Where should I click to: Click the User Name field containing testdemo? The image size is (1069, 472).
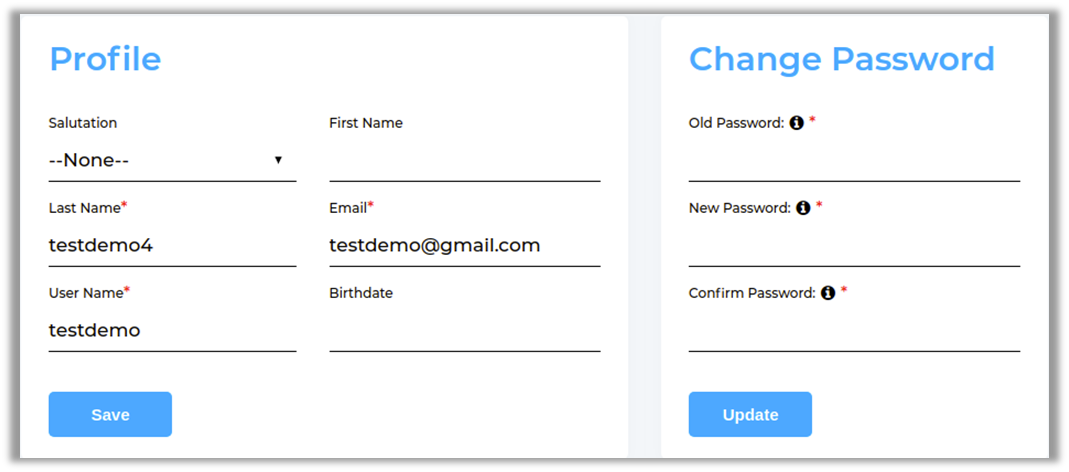(x=172, y=330)
